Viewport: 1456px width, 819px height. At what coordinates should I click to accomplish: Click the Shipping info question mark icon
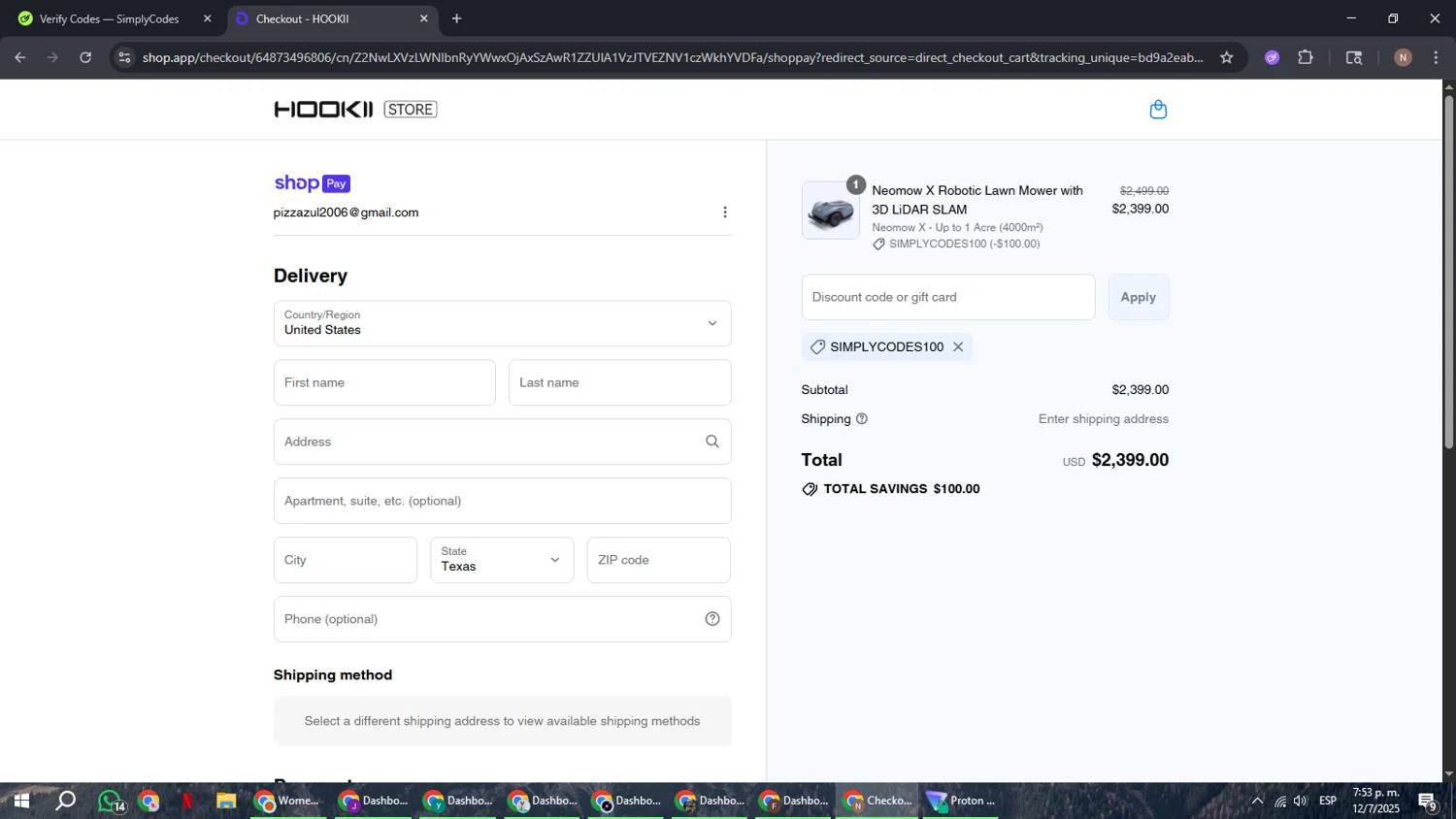(x=861, y=419)
